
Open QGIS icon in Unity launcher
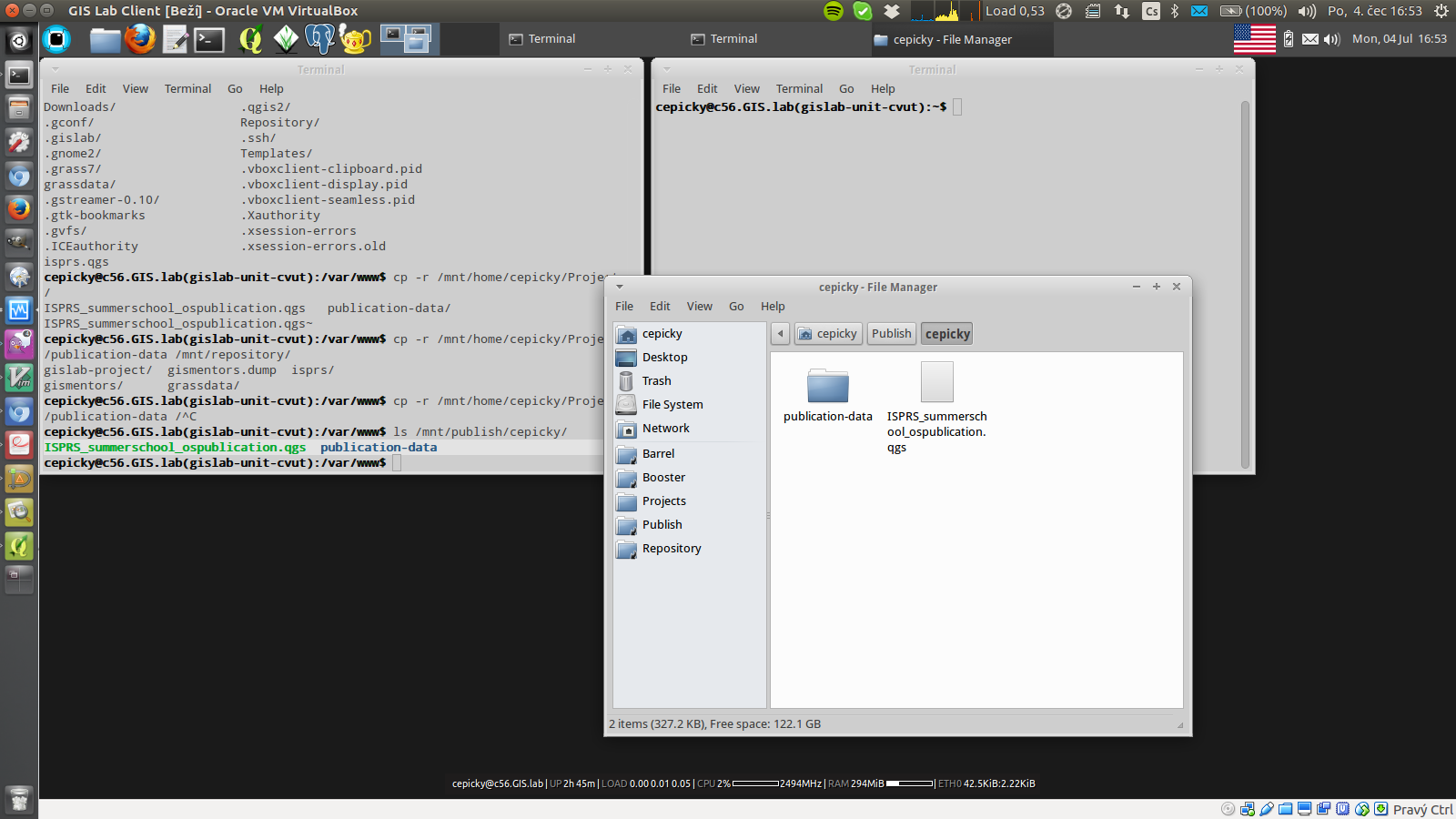click(19, 545)
